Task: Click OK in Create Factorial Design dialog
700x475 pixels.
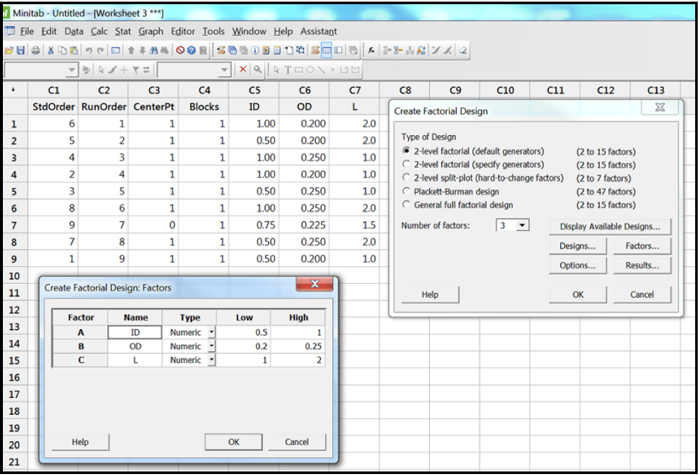Action: pos(578,295)
